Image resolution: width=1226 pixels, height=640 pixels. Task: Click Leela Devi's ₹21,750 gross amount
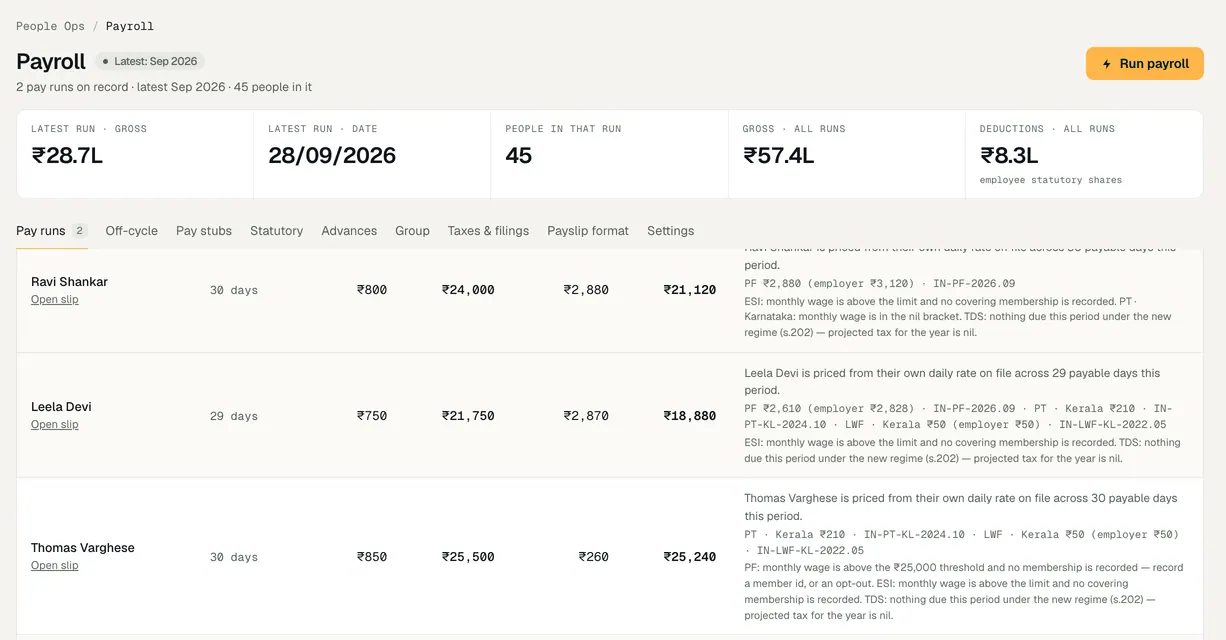[x=468, y=416]
